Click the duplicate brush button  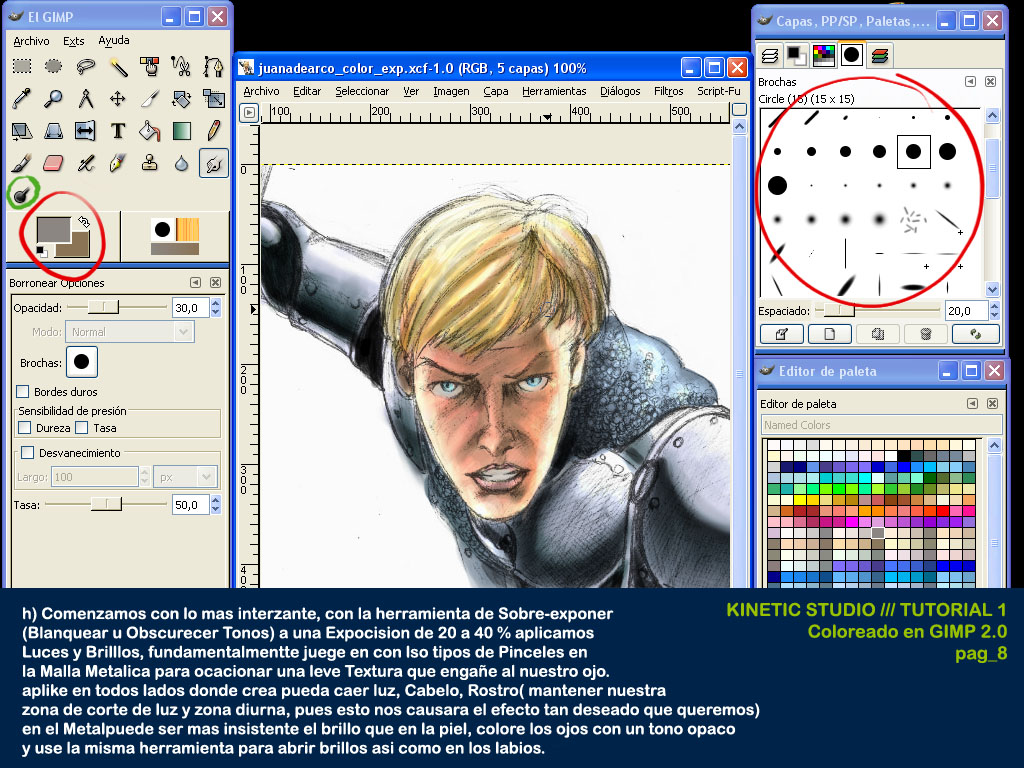pyautogui.click(x=878, y=334)
